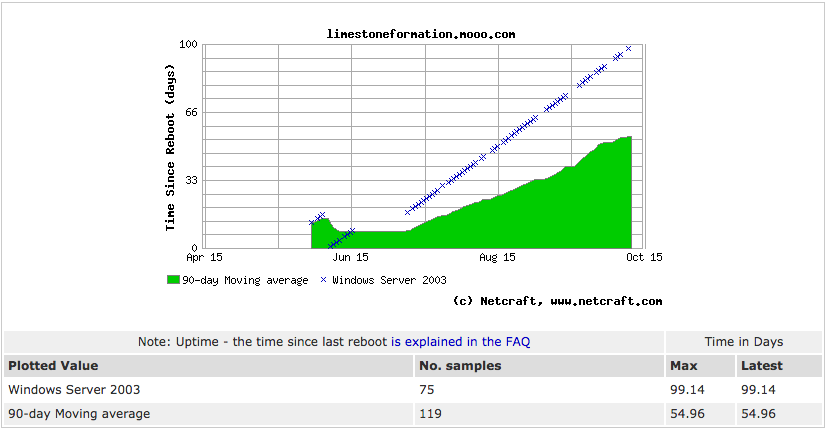Click the 'Oct 15' x-axis label
This screenshot has height=428, width=825.
point(644,257)
